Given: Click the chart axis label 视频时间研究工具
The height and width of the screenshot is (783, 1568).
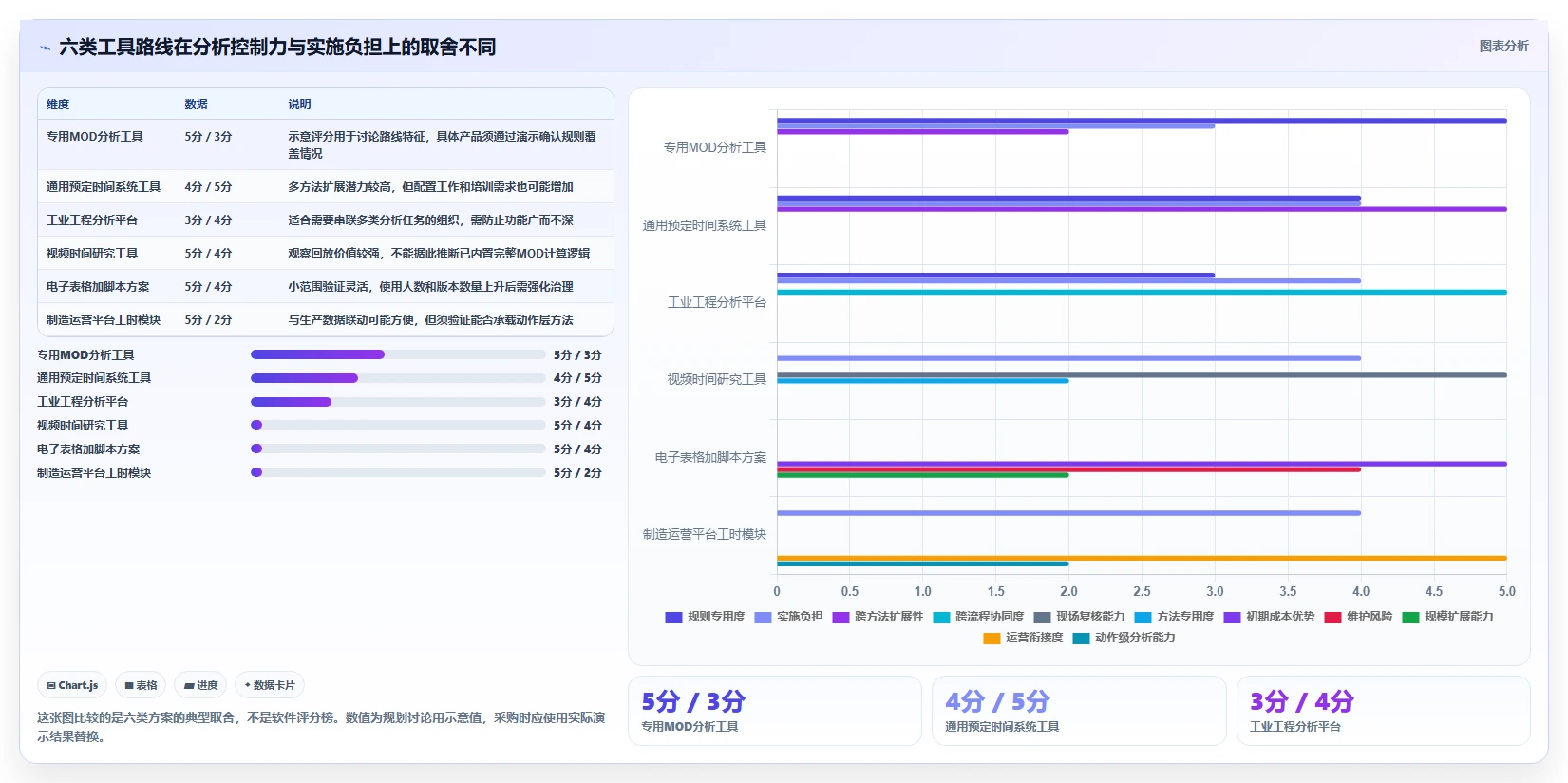Looking at the screenshot, I should (x=716, y=380).
